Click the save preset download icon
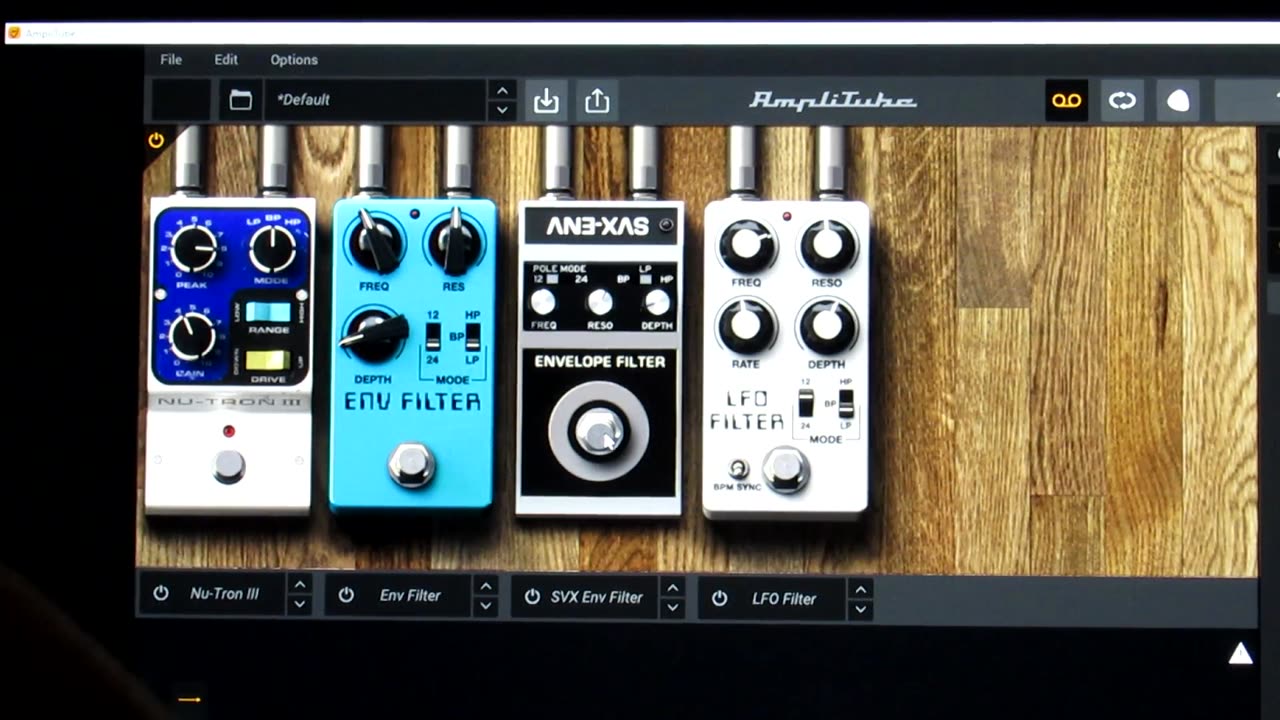The width and height of the screenshot is (1280, 720). 546,100
